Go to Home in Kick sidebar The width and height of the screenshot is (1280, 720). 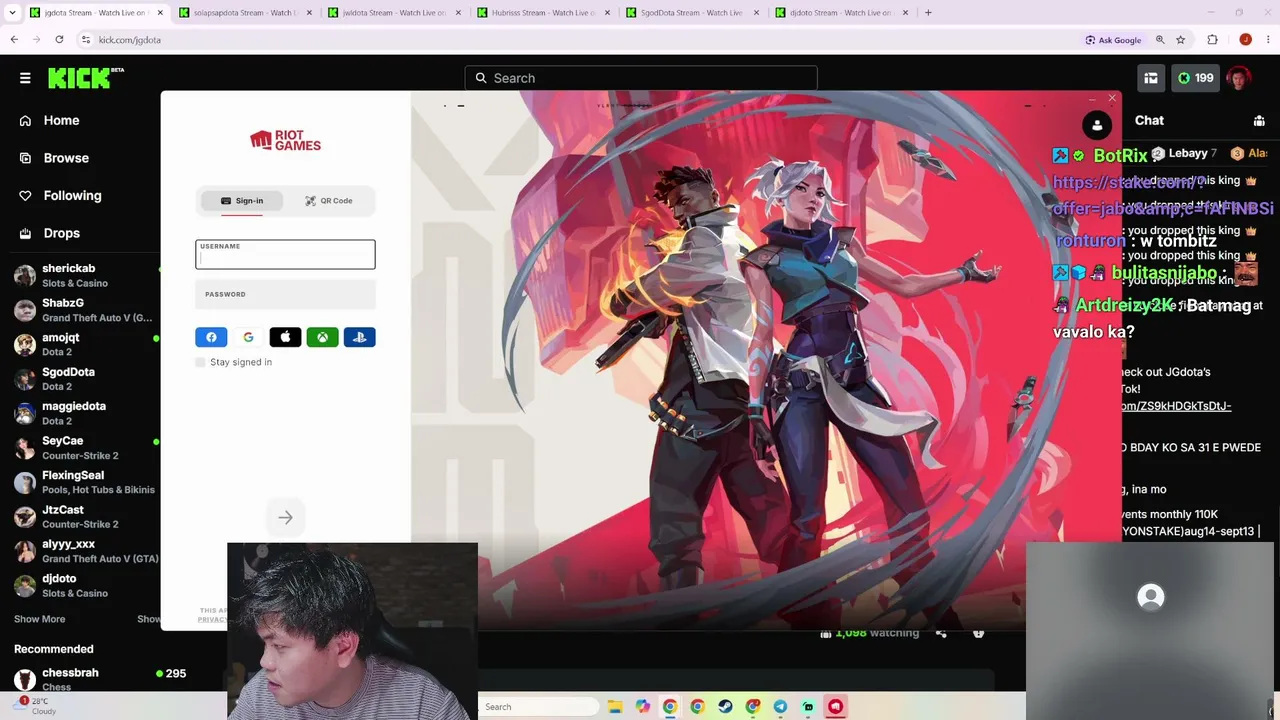pos(61,120)
